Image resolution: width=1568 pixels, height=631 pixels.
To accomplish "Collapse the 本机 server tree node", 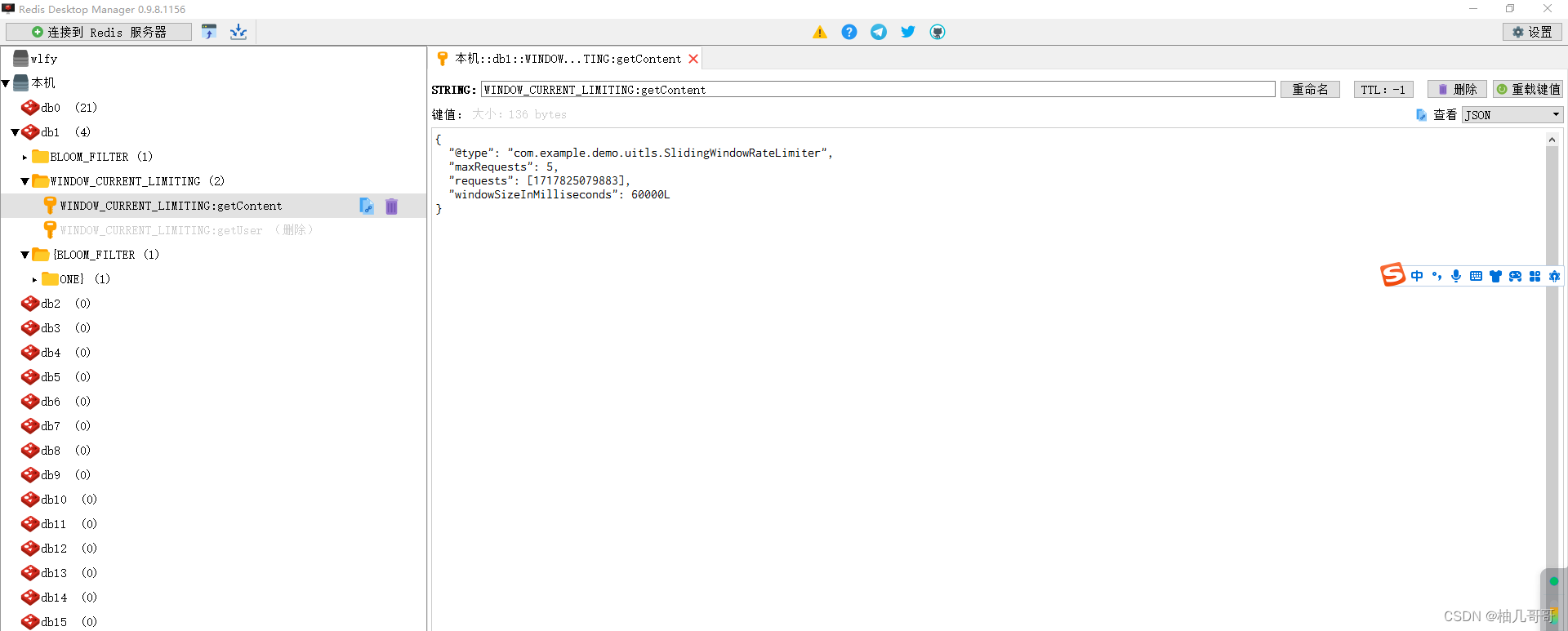I will [6, 83].
